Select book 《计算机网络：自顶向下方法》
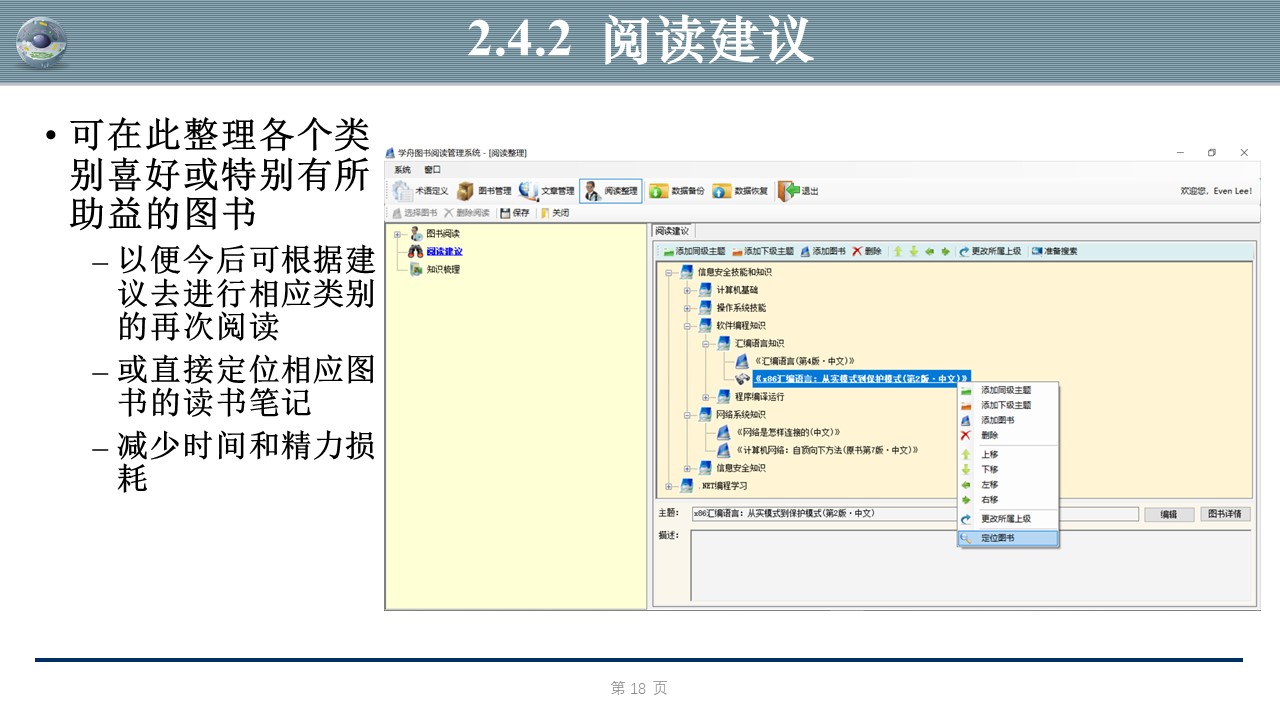 click(826, 450)
